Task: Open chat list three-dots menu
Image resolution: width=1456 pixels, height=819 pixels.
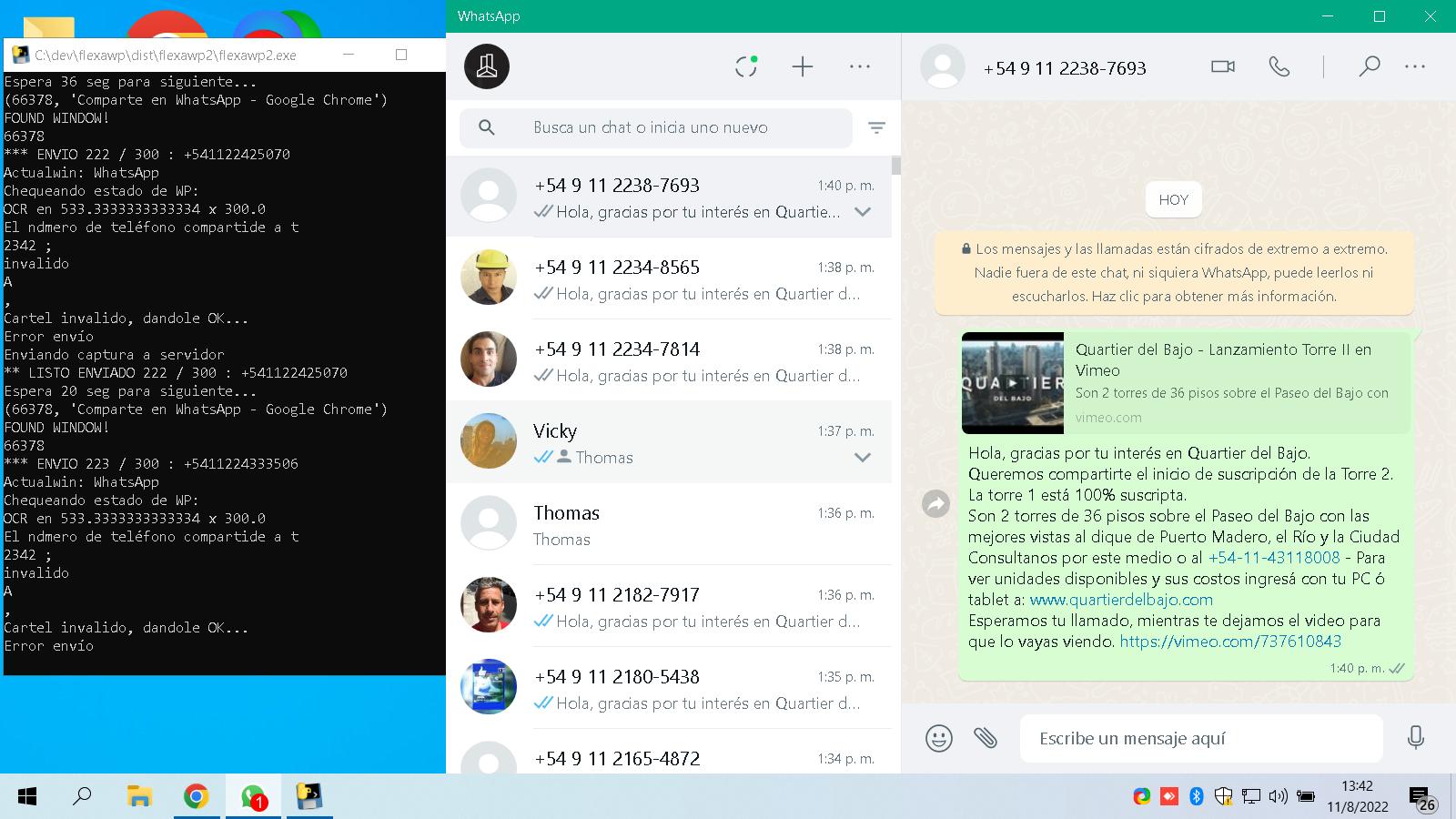Action: click(x=860, y=66)
